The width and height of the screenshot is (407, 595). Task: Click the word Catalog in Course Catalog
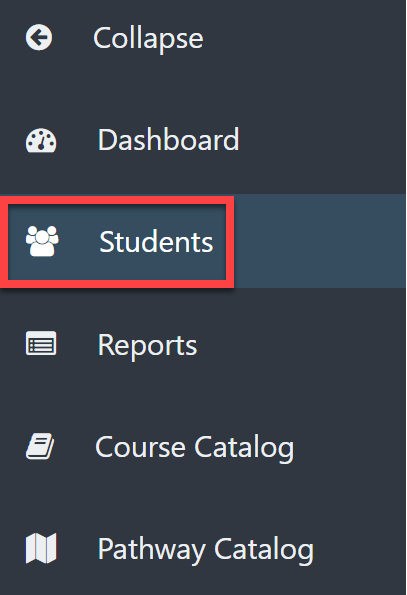tap(244, 449)
